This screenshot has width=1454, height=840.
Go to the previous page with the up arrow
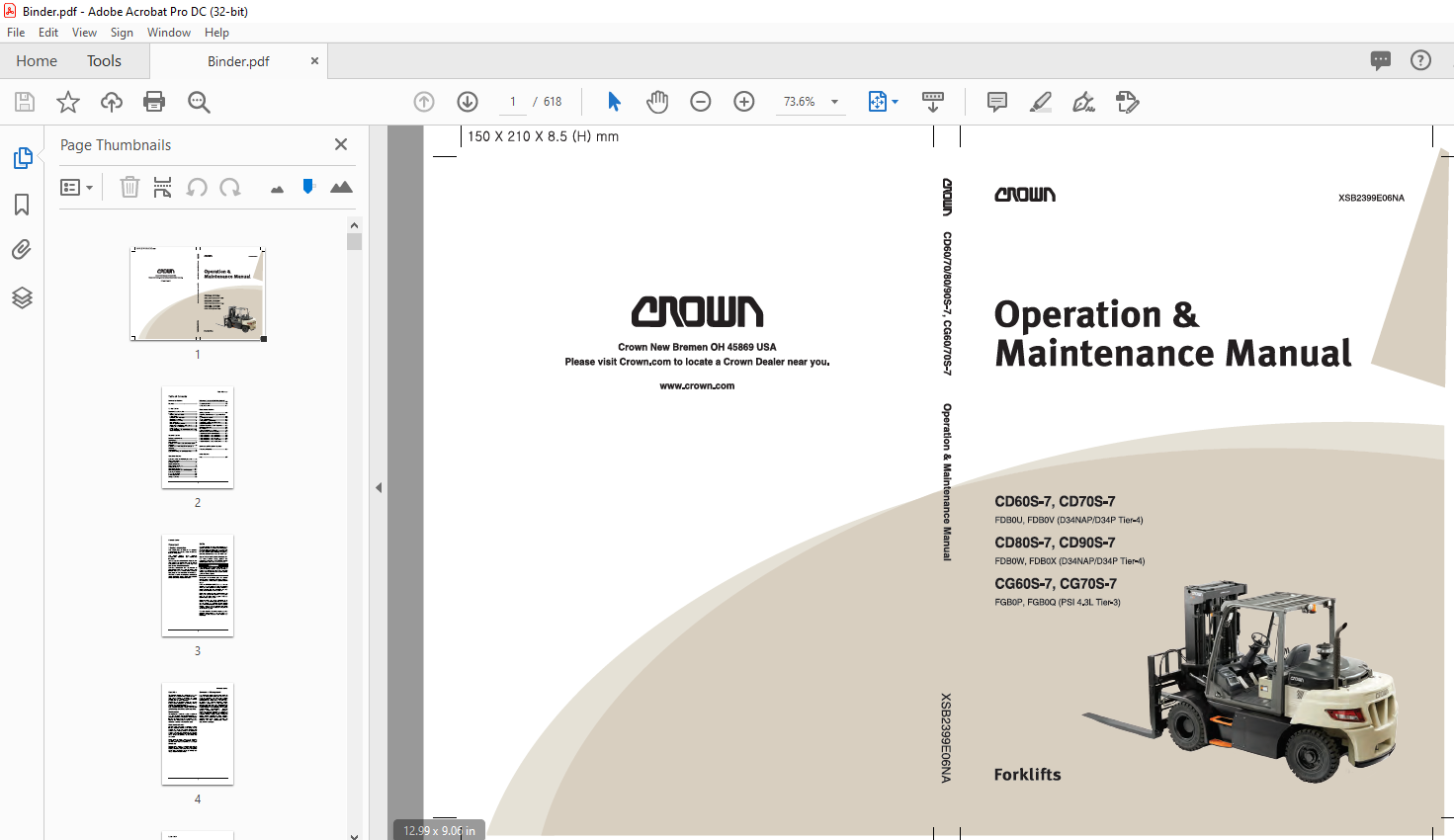pyautogui.click(x=424, y=102)
